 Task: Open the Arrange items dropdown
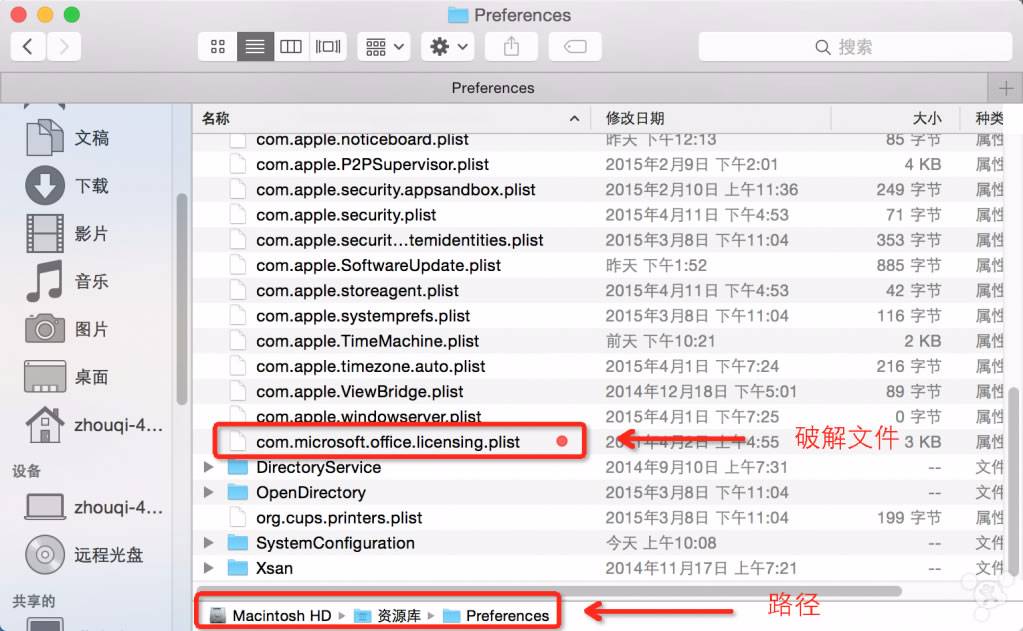pos(385,47)
